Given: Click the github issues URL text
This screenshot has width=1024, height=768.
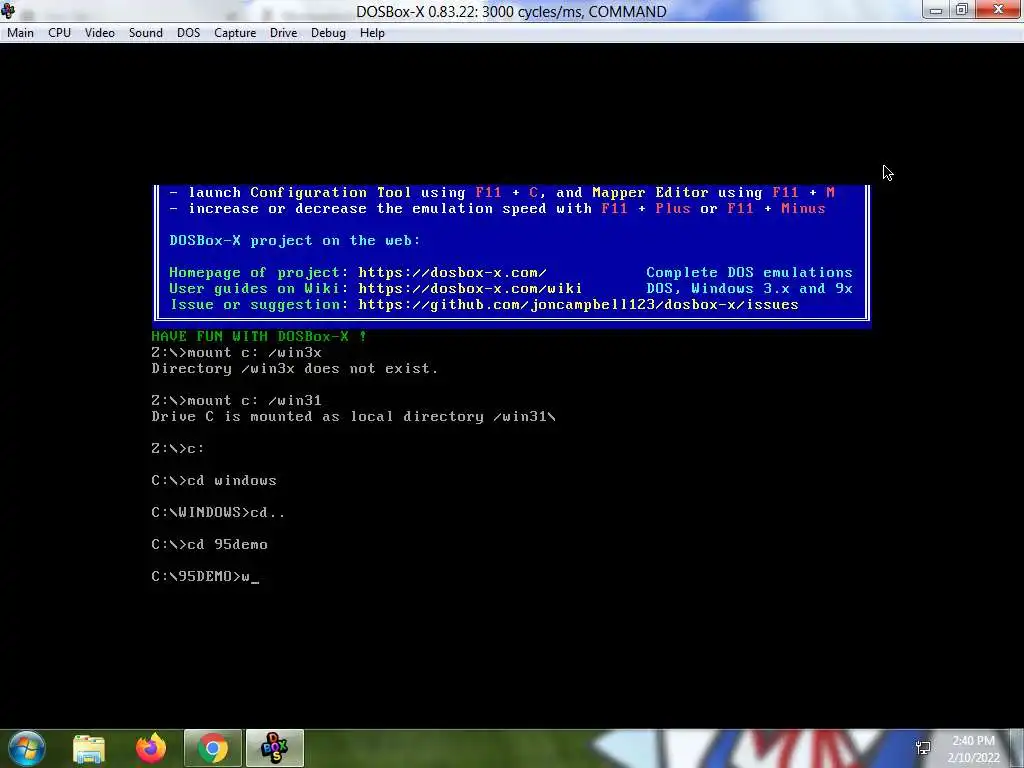Looking at the screenshot, I should click(578, 305).
